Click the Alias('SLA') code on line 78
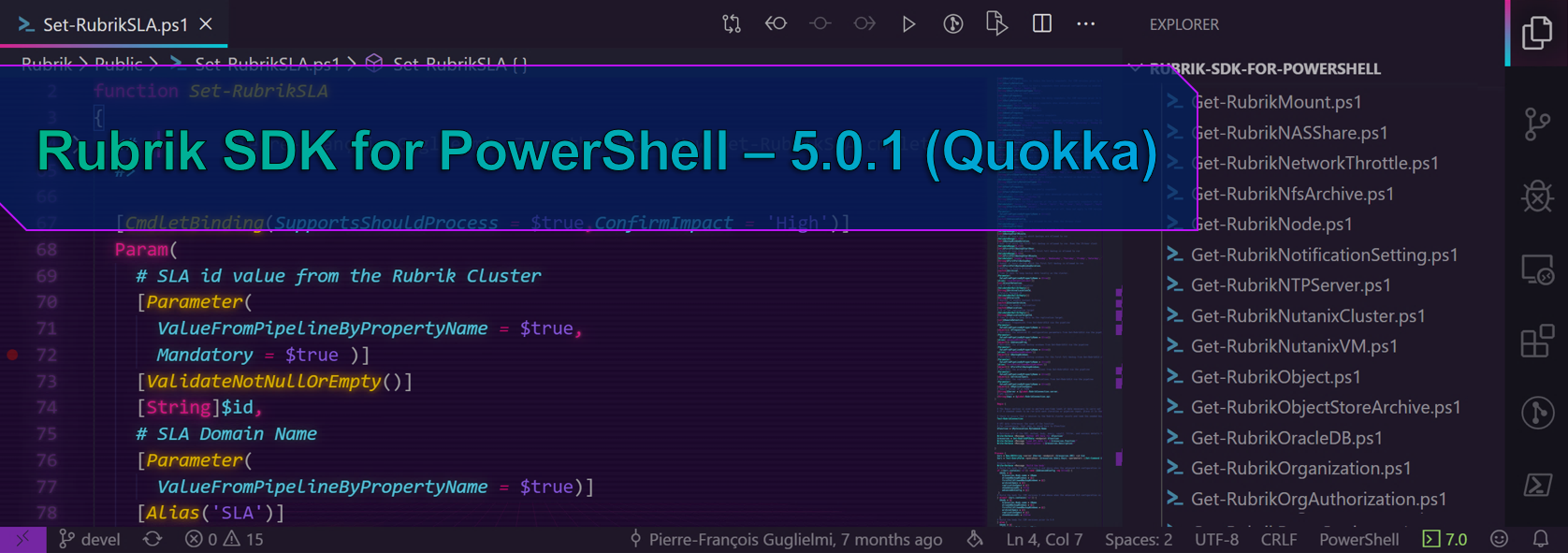 point(210,513)
